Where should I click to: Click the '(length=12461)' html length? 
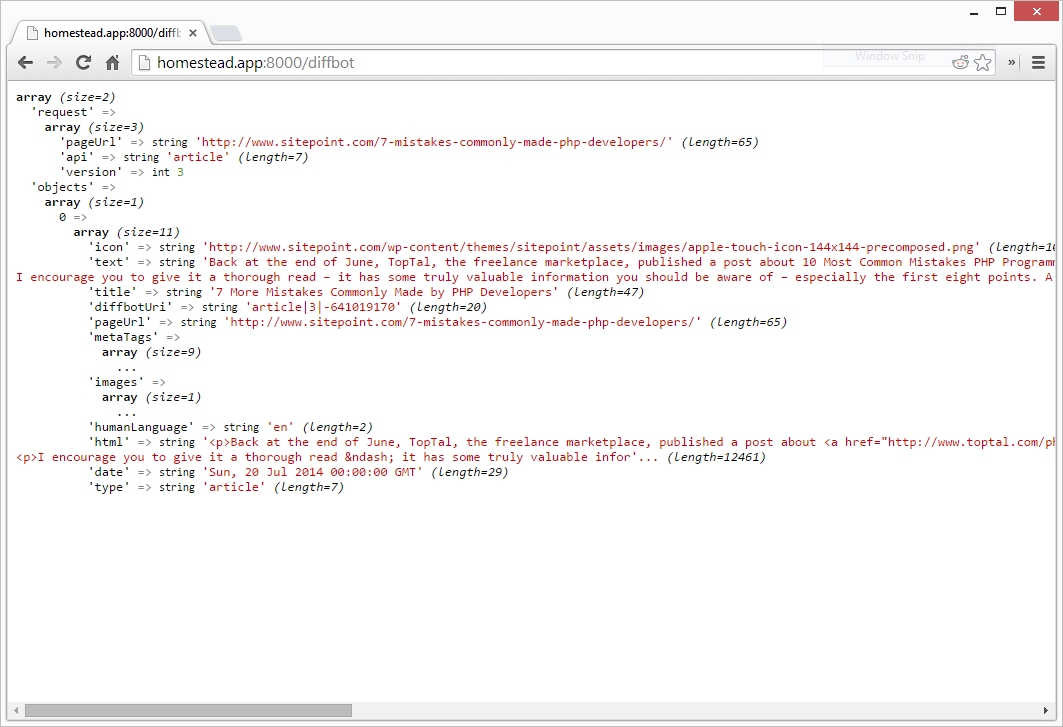[x=717, y=456]
